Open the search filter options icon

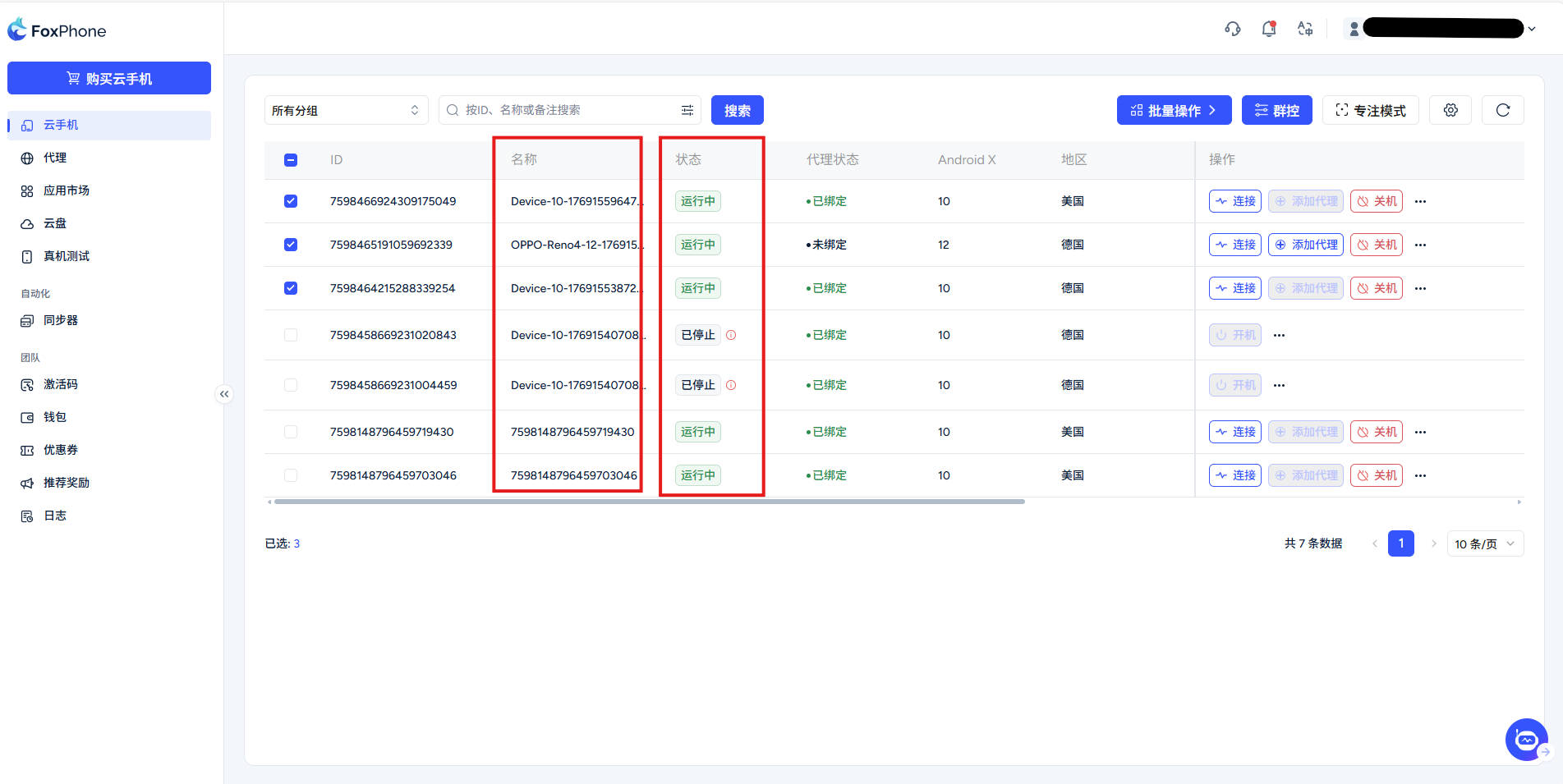pyautogui.click(x=687, y=110)
